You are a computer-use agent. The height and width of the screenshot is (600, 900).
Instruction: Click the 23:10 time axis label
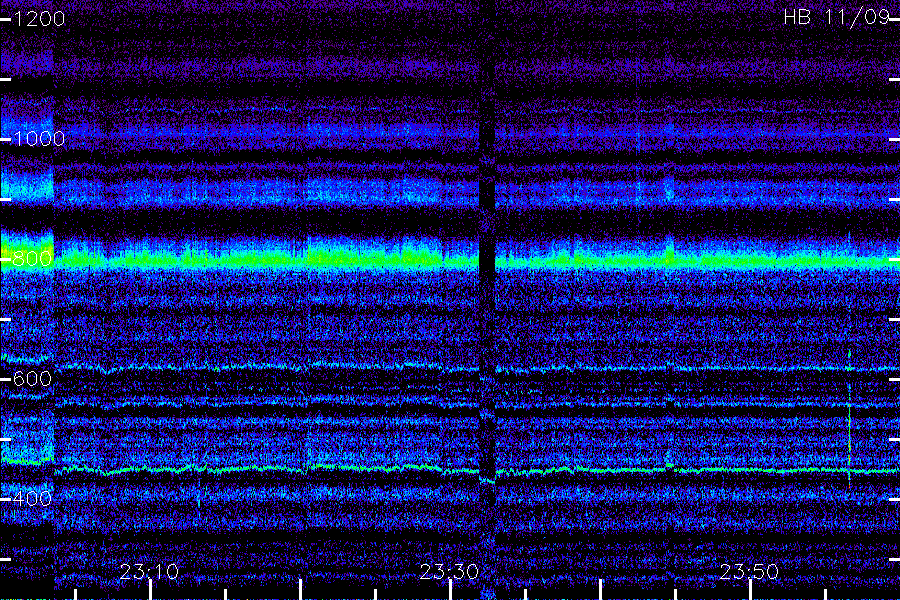click(x=149, y=571)
